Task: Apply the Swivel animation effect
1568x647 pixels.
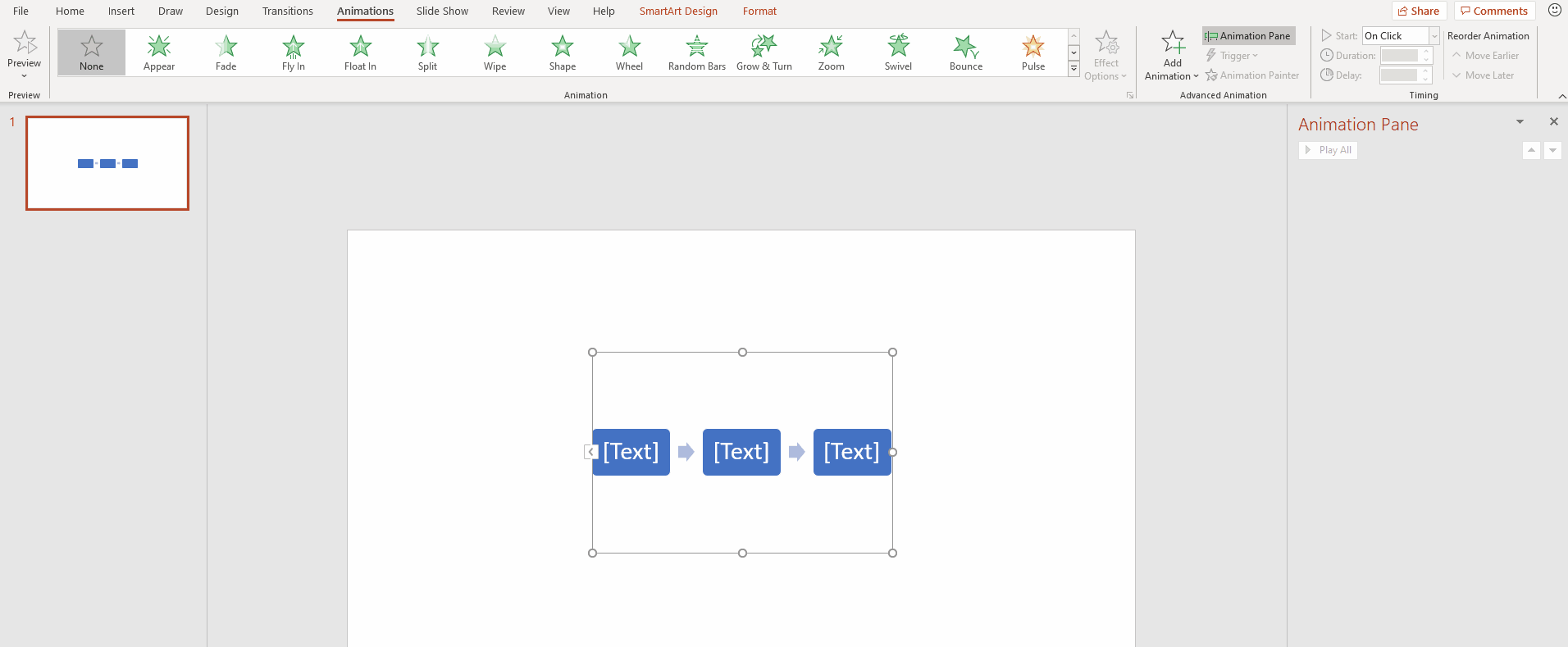Action: coord(899,52)
